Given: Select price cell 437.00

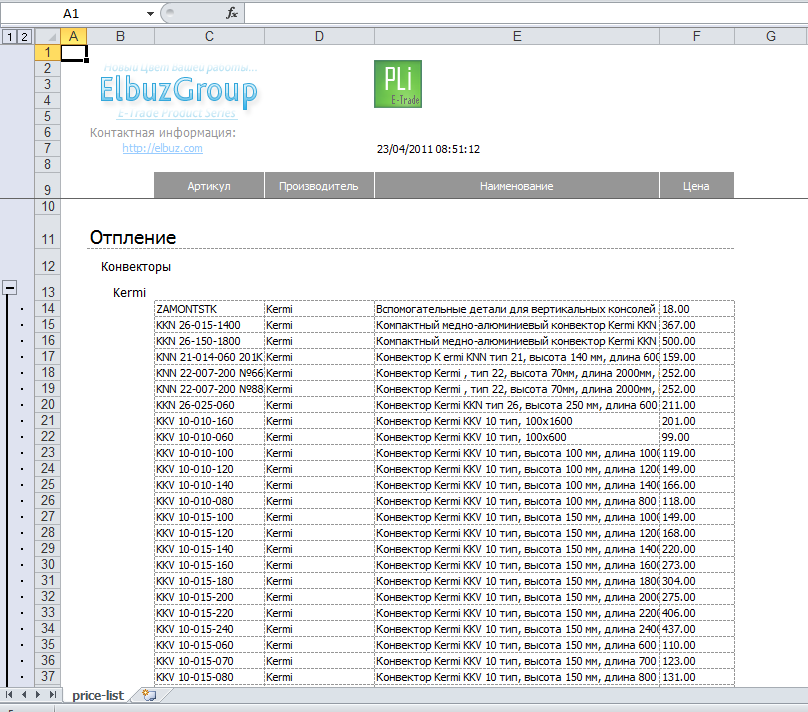Looking at the screenshot, I should point(697,629).
